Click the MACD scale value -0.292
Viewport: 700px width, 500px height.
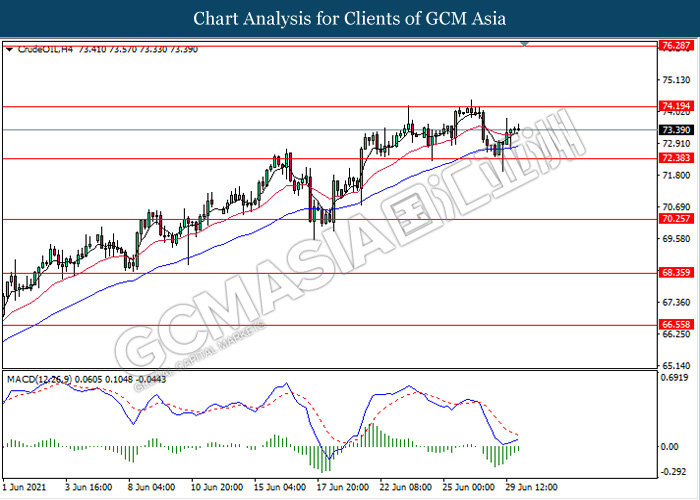(673, 472)
